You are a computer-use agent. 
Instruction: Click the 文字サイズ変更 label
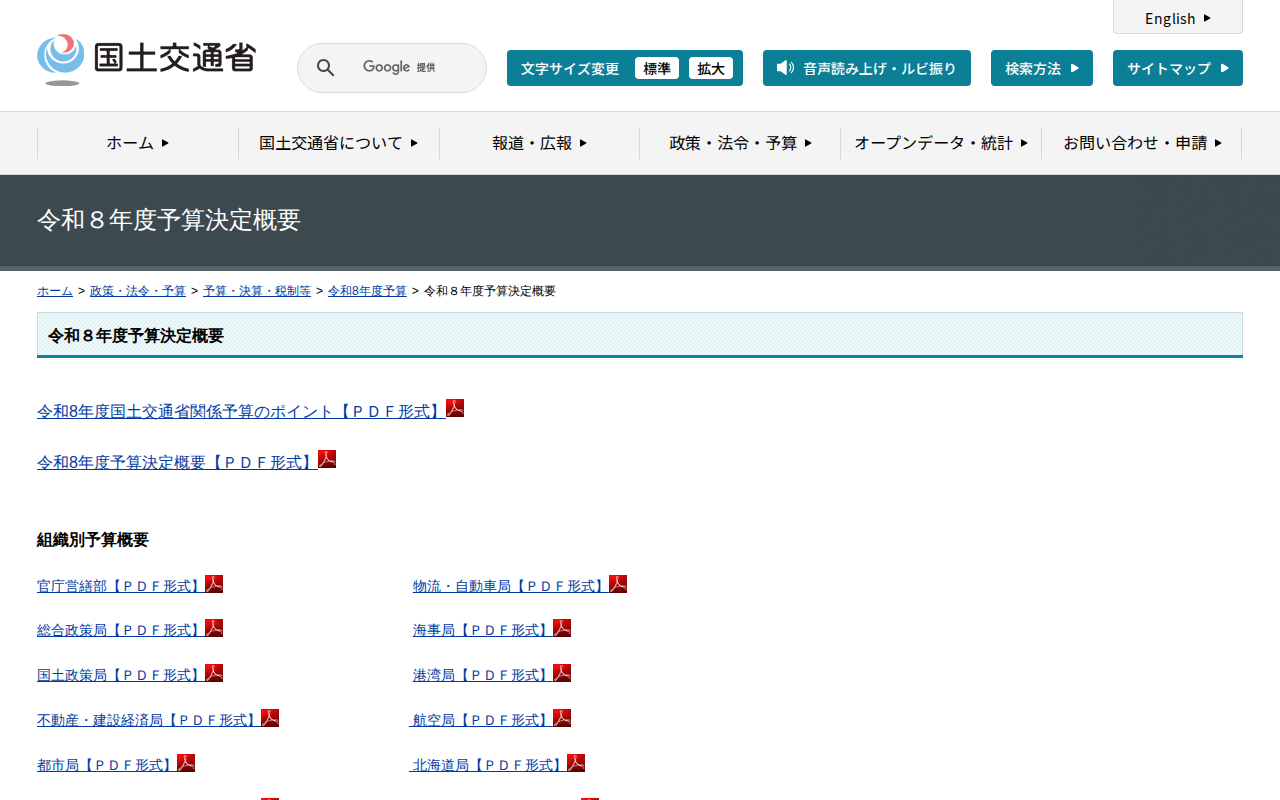tap(570, 68)
